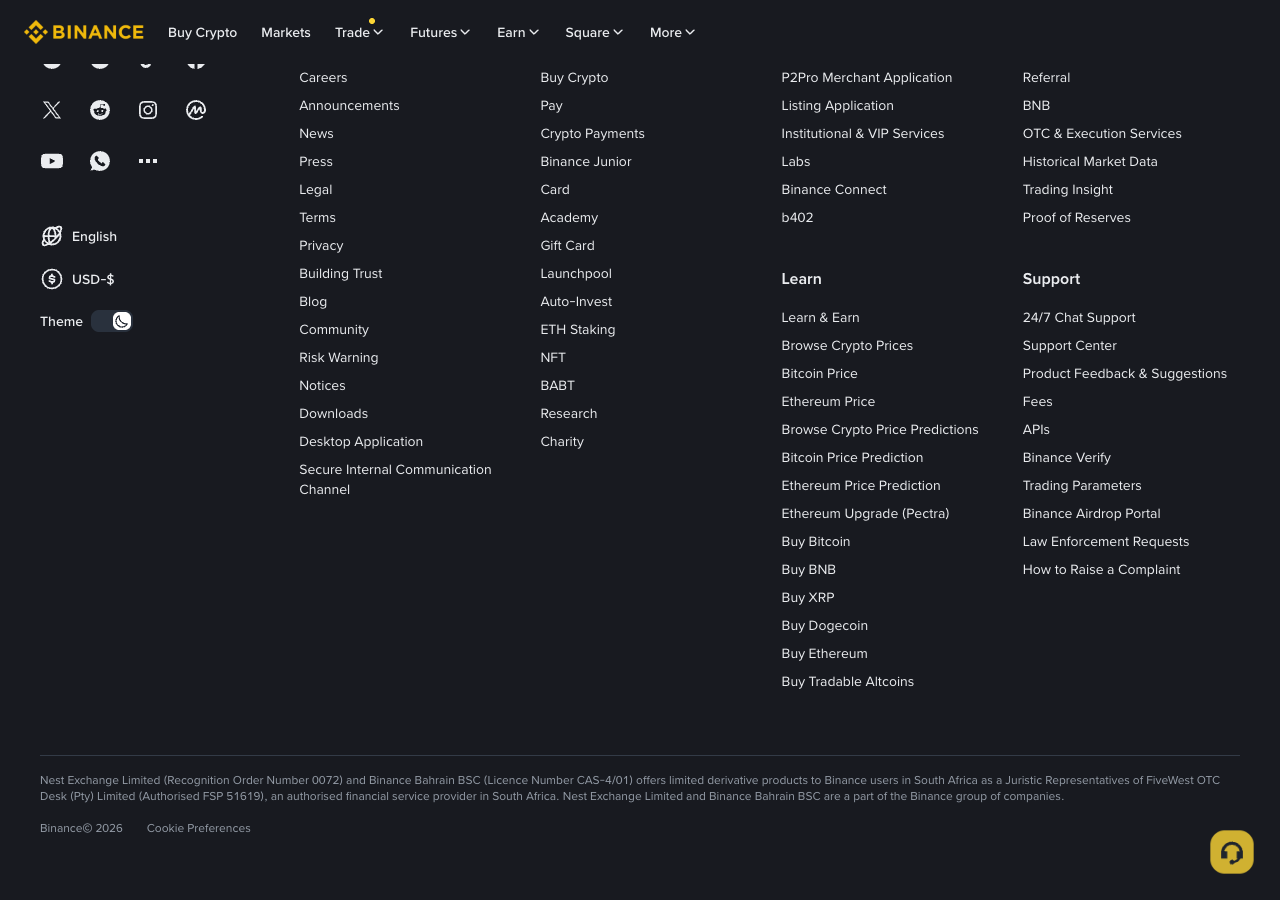Visit the Building Trust link
Viewport: 1280px width, 900px height.
pyautogui.click(x=341, y=273)
